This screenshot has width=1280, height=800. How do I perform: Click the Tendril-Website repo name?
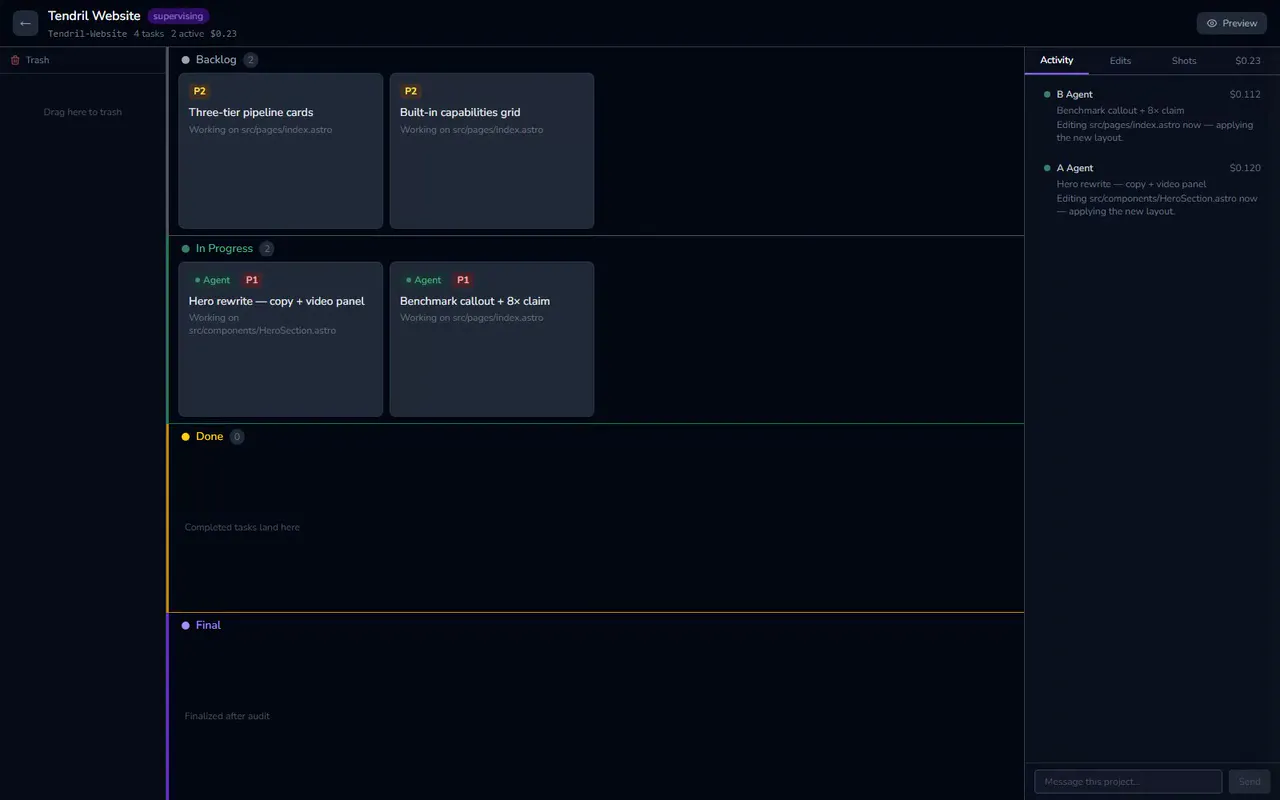87,34
